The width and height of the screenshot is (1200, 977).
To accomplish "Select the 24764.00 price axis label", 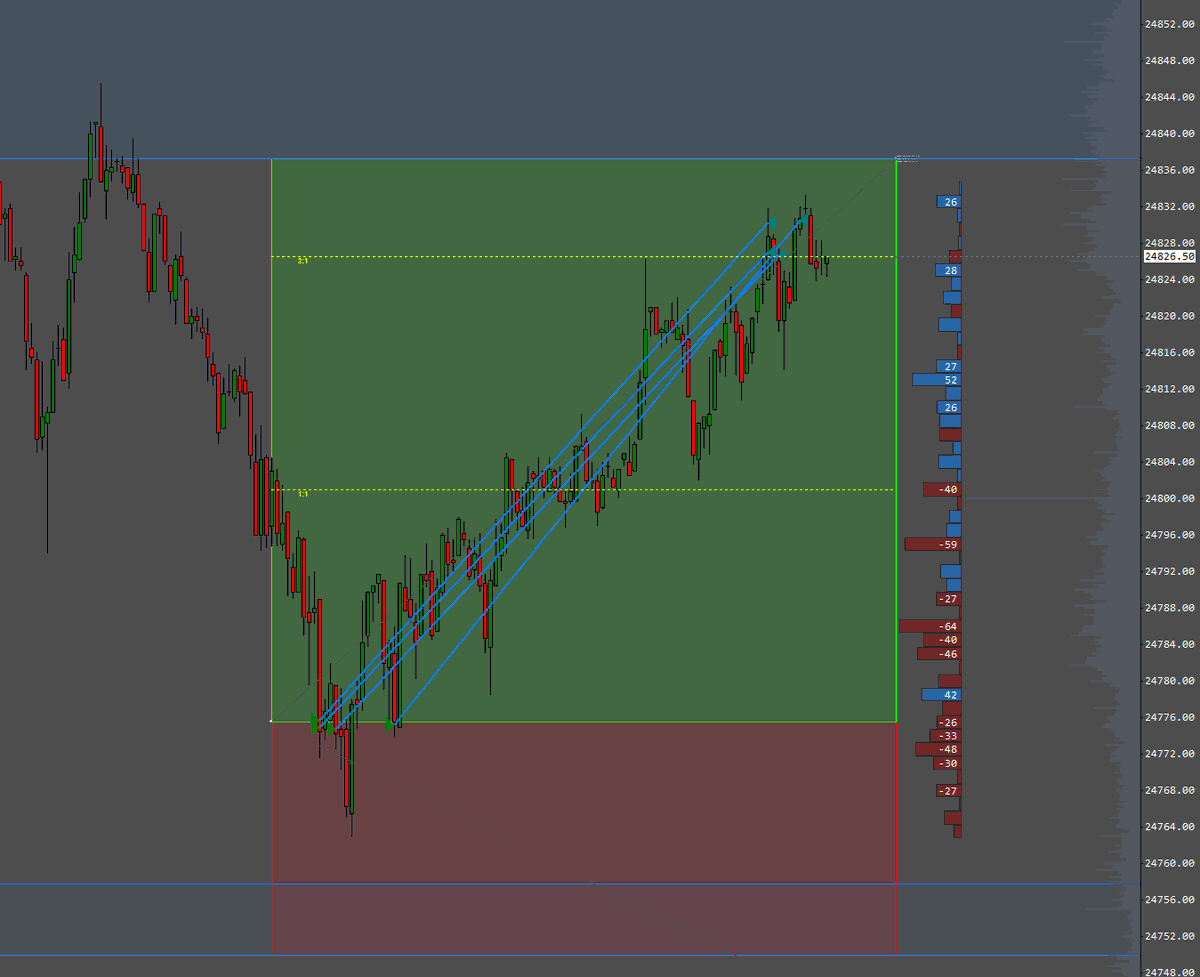I will tap(1171, 827).
